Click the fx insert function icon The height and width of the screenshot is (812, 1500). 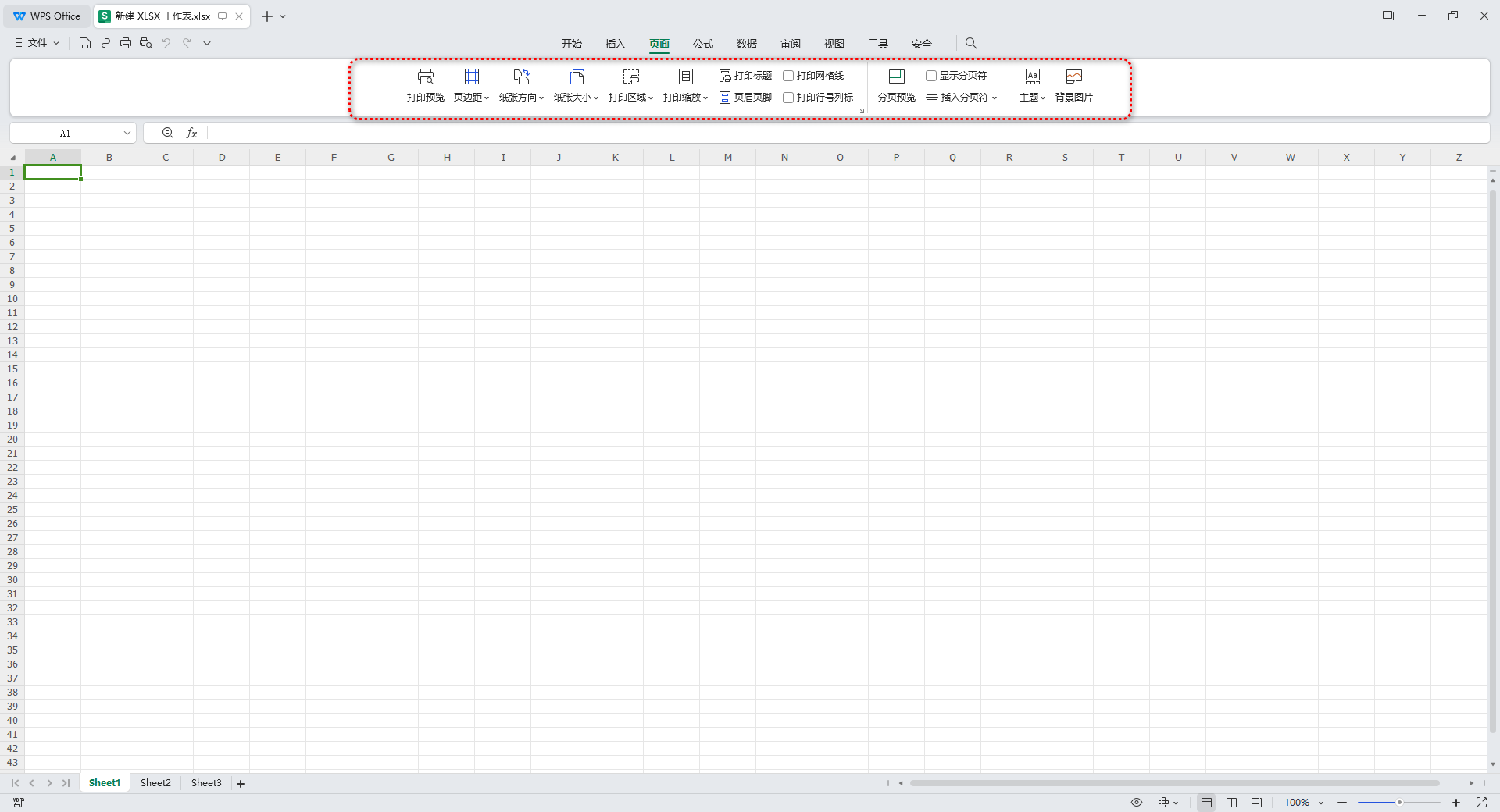click(x=191, y=134)
